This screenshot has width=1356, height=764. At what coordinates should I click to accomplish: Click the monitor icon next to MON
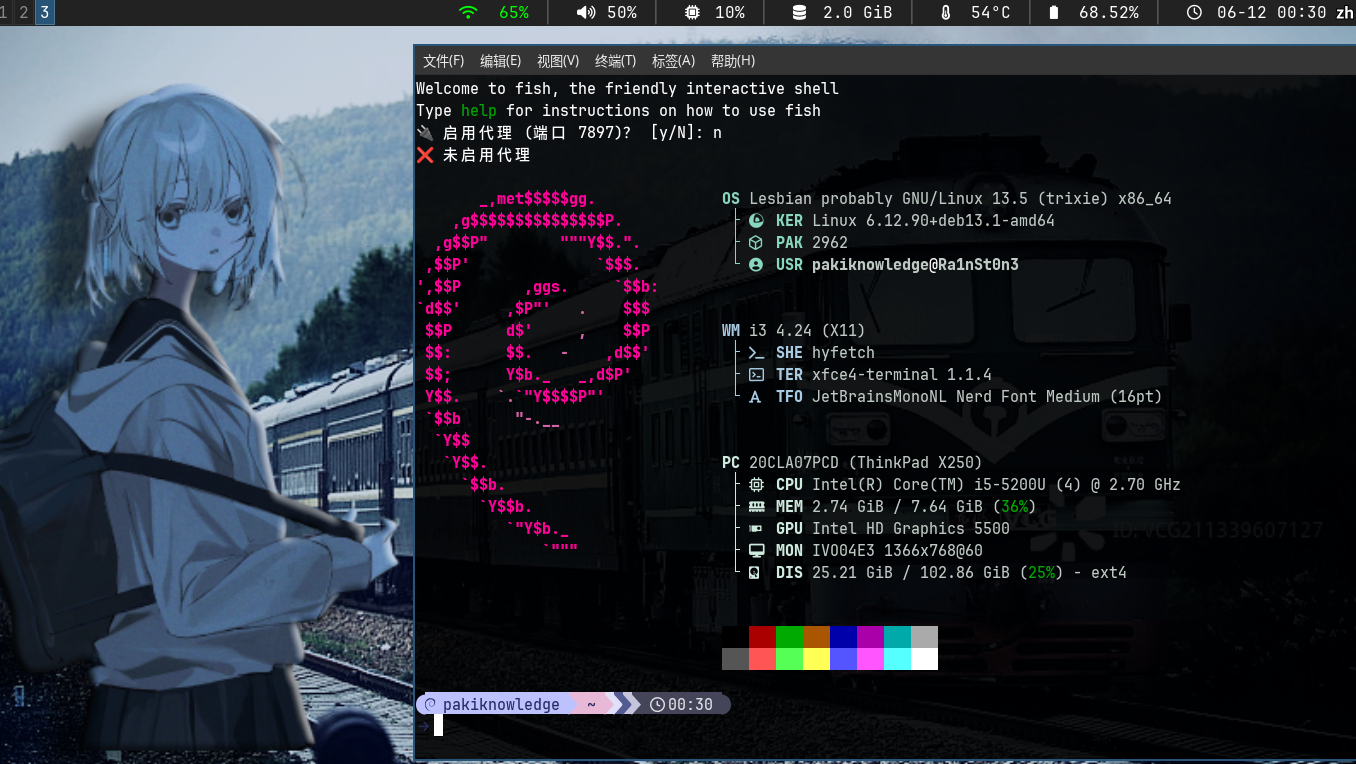tap(756, 551)
